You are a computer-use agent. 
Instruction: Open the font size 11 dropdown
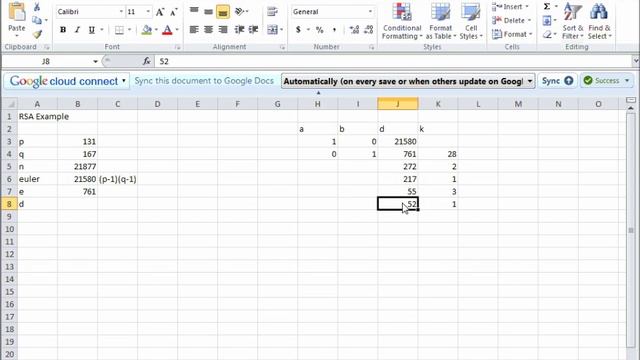[148, 11]
